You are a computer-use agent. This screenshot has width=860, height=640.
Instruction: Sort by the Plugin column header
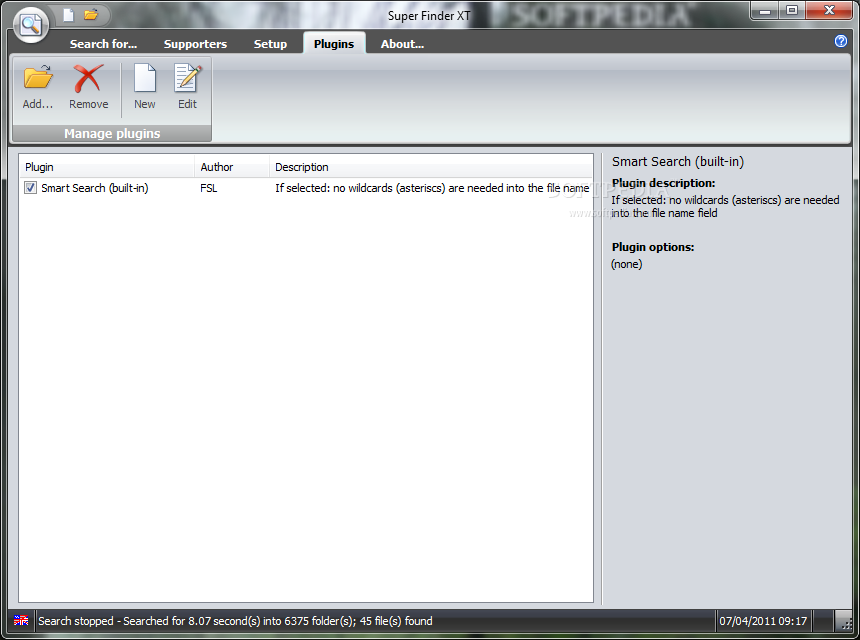tap(107, 167)
